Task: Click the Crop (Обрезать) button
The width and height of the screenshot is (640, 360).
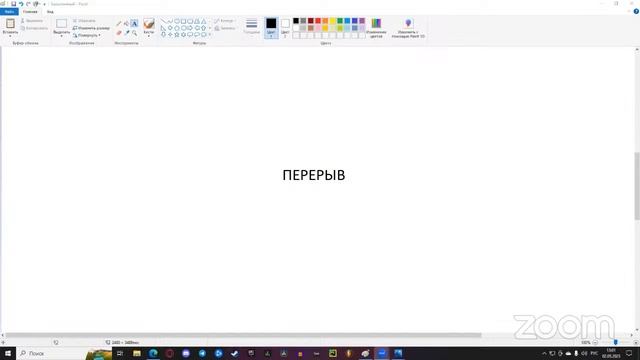Action: [x=84, y=21]
